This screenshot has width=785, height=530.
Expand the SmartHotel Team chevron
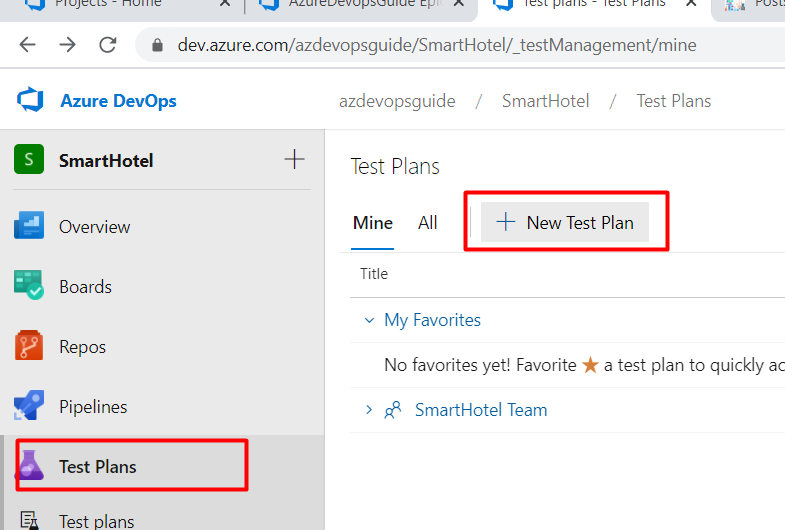pos(369,410)
